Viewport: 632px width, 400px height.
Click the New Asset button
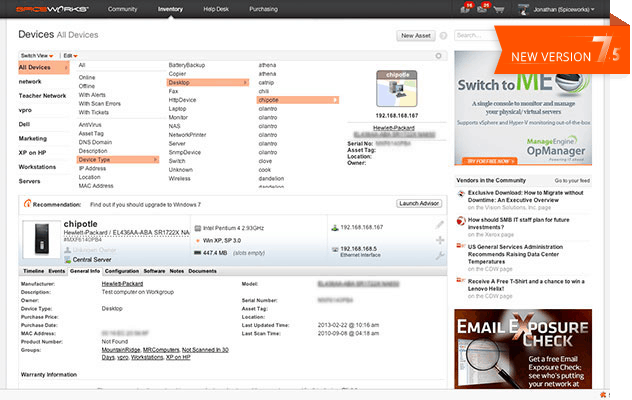[415, 35]
